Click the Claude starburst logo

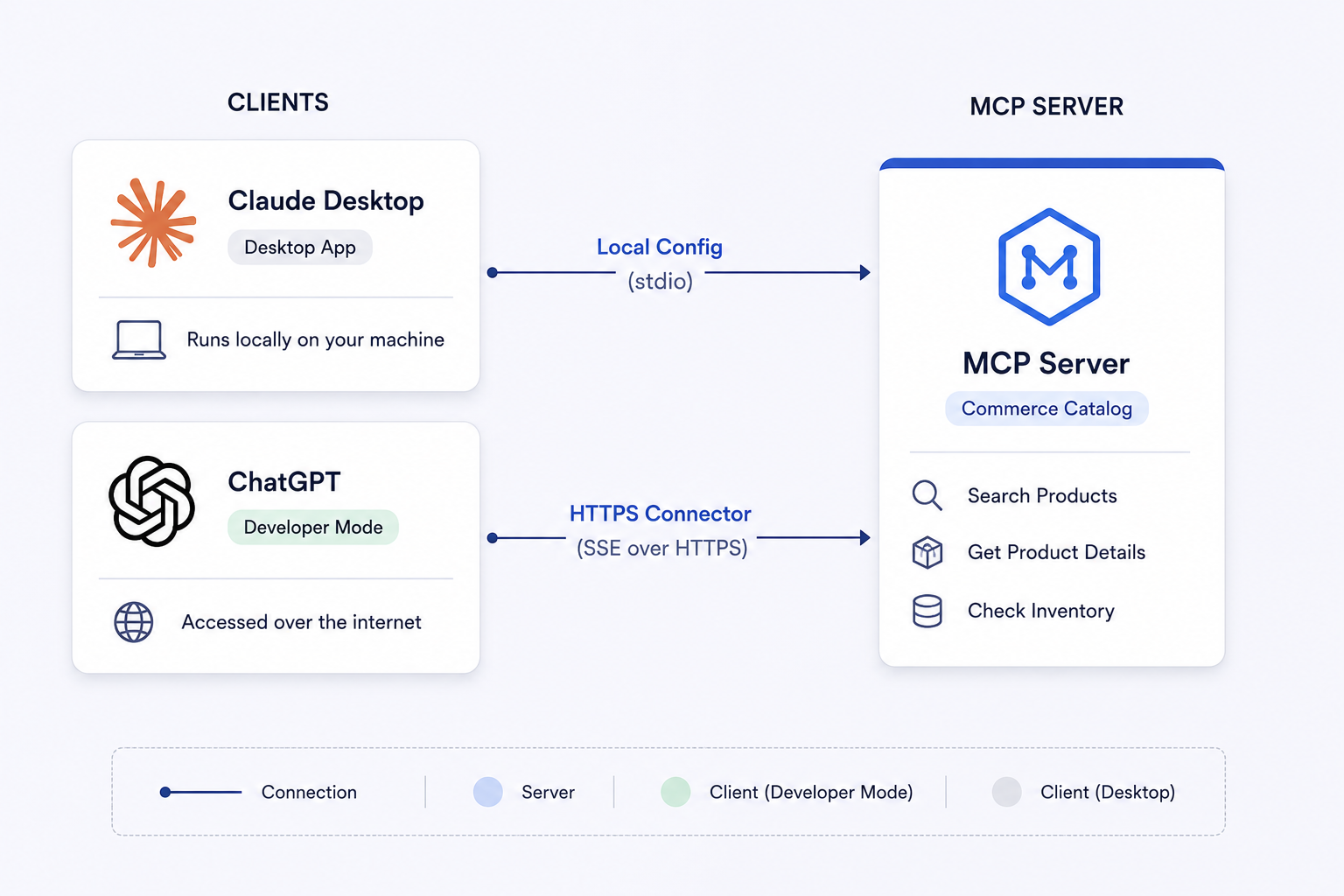[153, 222]
